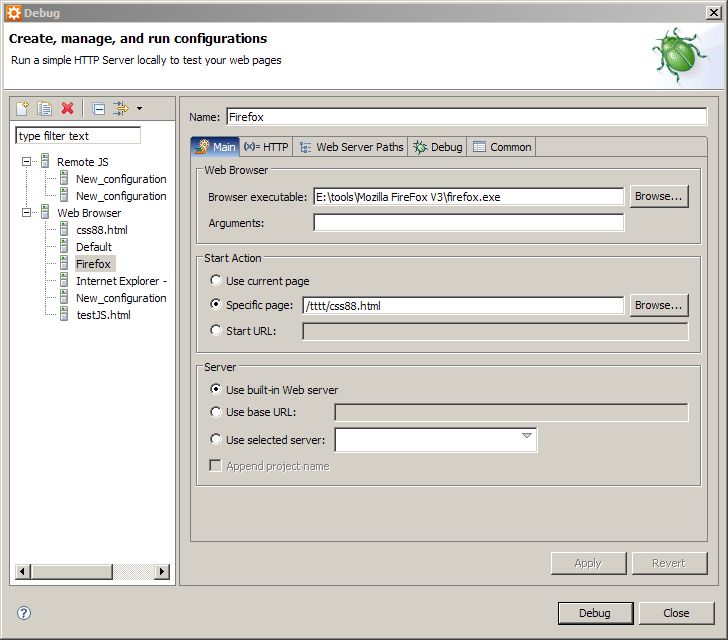Image resolution: width=728 pixels, height=640 pixels.
Task: Click the Arguments text field
Action: (468, 223)
